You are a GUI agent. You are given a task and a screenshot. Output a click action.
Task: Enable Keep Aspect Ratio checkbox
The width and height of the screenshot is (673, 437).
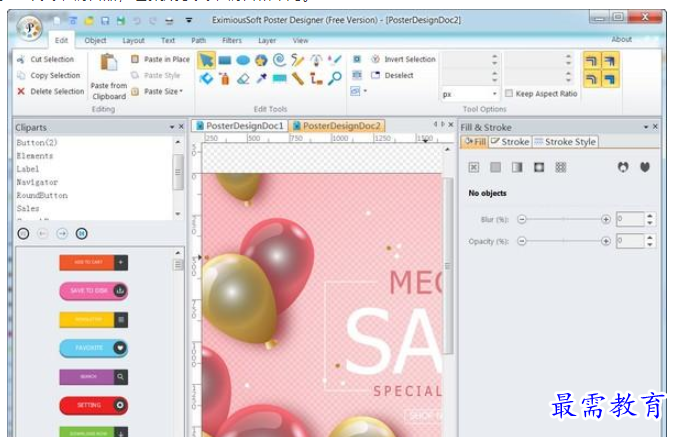[x=509, y=94]
